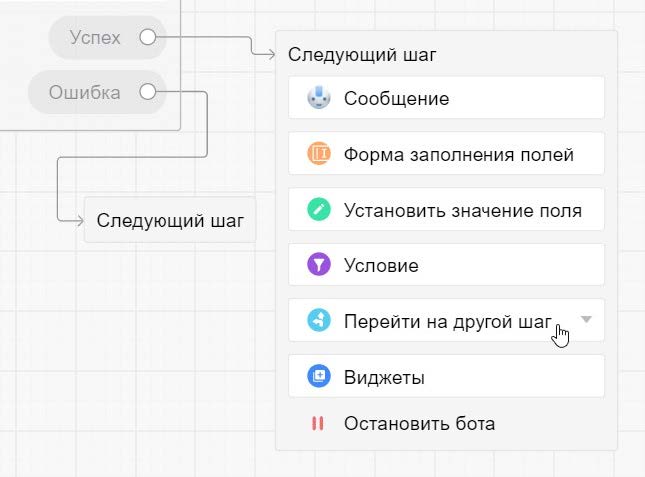Screen dimensions: 645x477
Task: Choose Остановить бота from the list
Action: point(419,423)
